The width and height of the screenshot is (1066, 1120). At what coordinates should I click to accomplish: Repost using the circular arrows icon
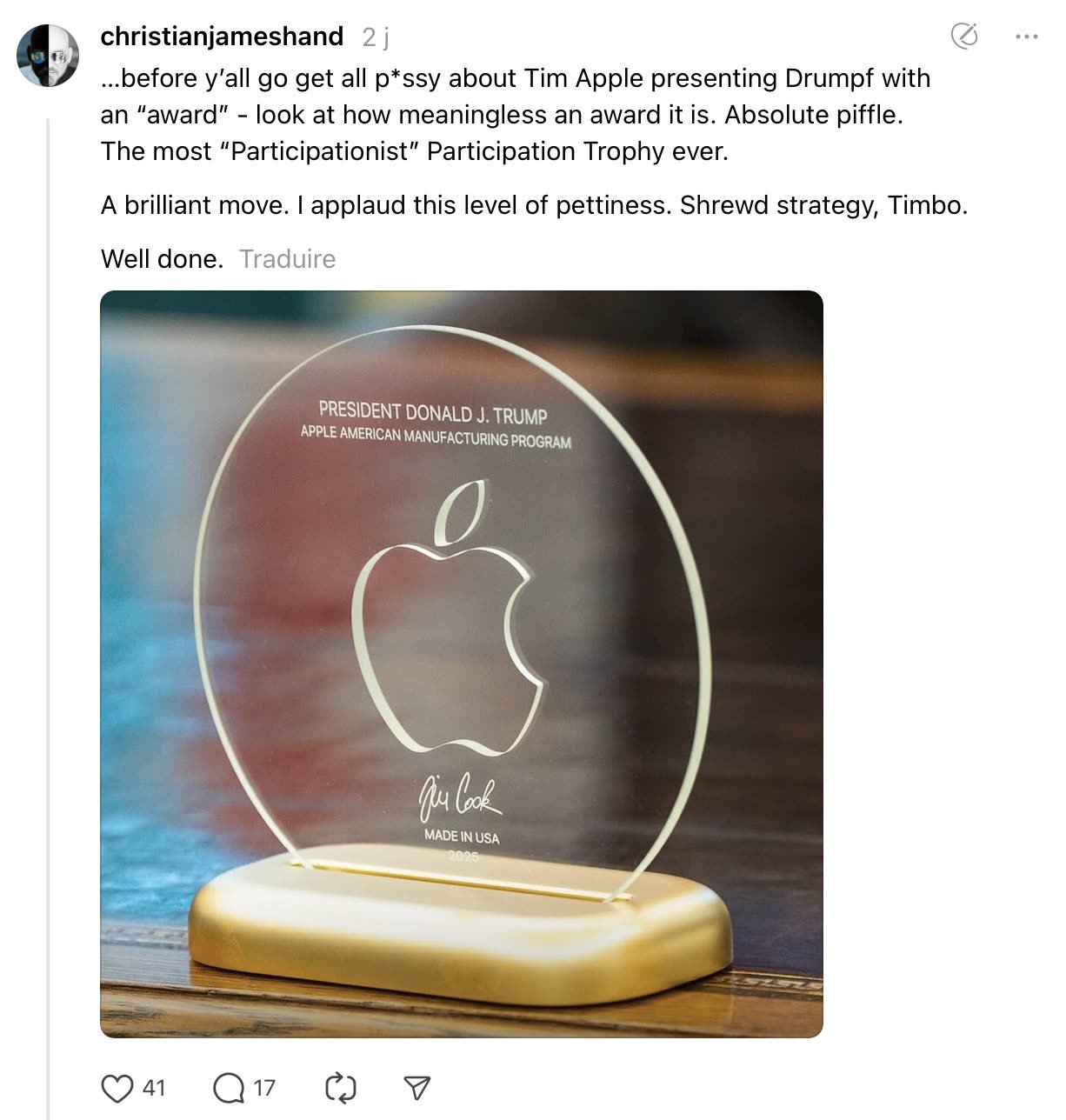340,1088
